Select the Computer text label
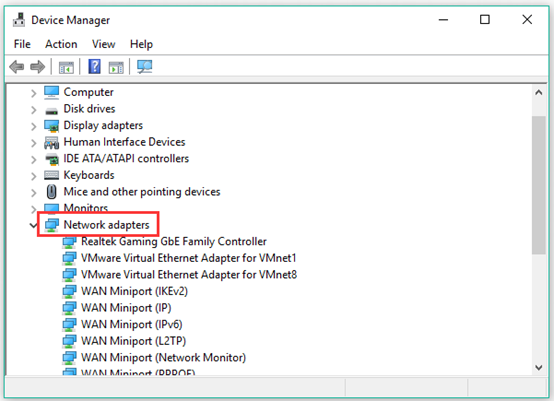Image resolution: width=554 pixels, height=401 pixels. tap(89, 92)
